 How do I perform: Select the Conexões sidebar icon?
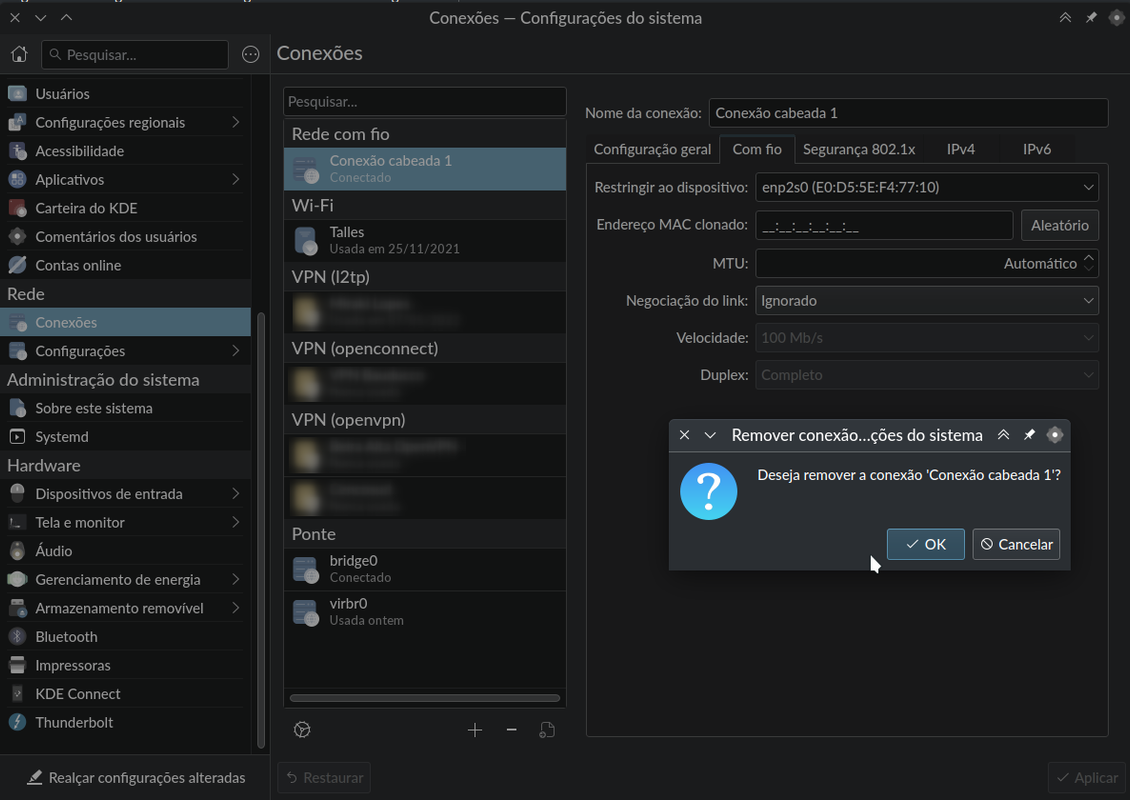point(17,322)
